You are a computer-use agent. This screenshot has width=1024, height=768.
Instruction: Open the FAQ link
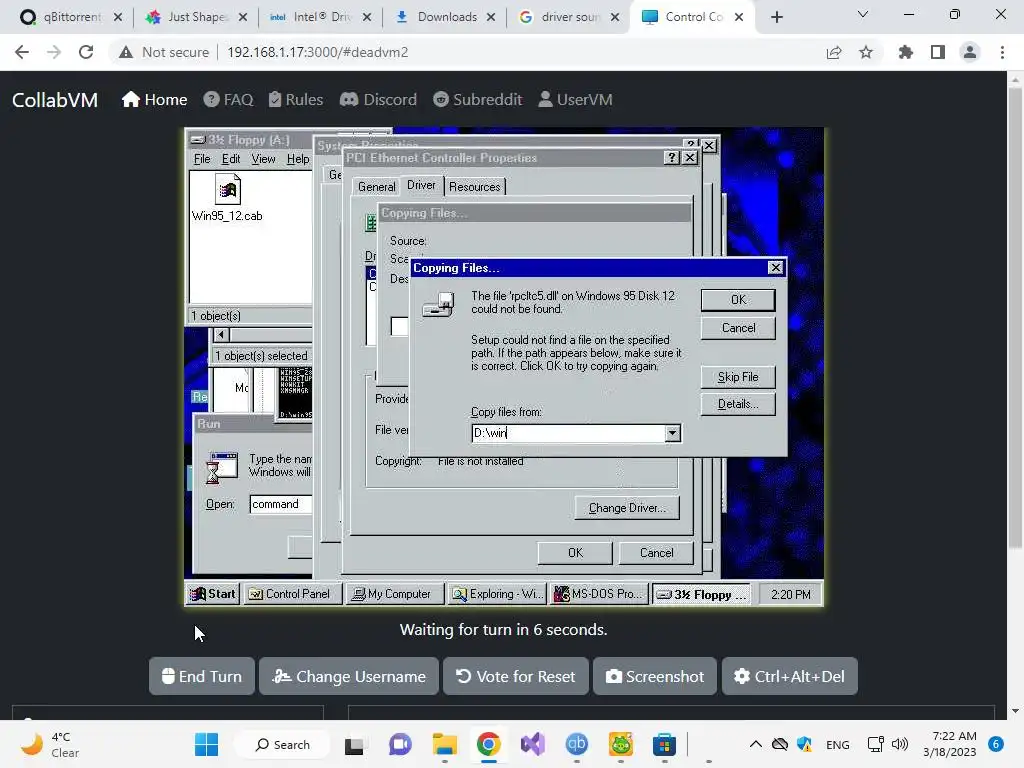[x=229, y=100]
